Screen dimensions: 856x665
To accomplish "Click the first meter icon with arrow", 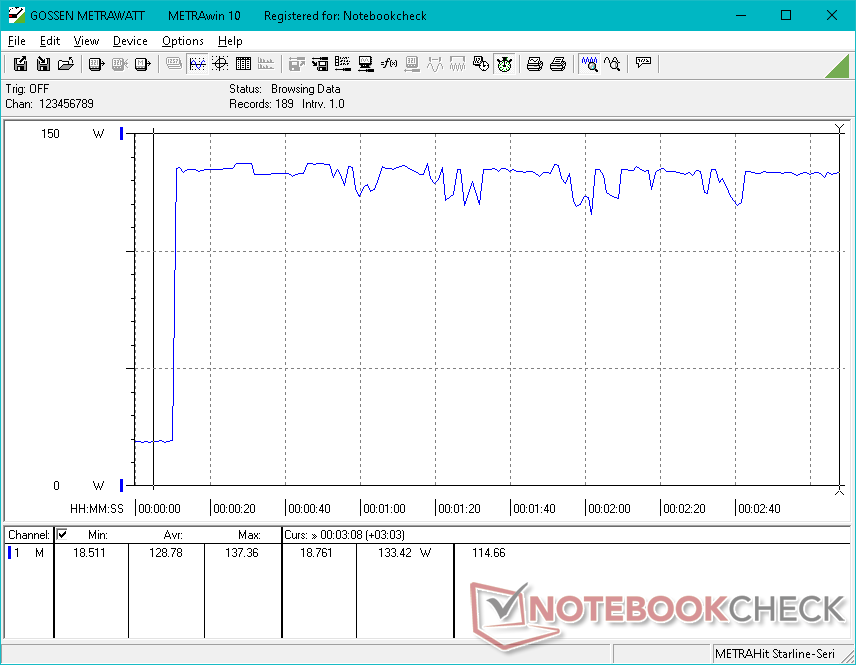I will coord(96,64).
